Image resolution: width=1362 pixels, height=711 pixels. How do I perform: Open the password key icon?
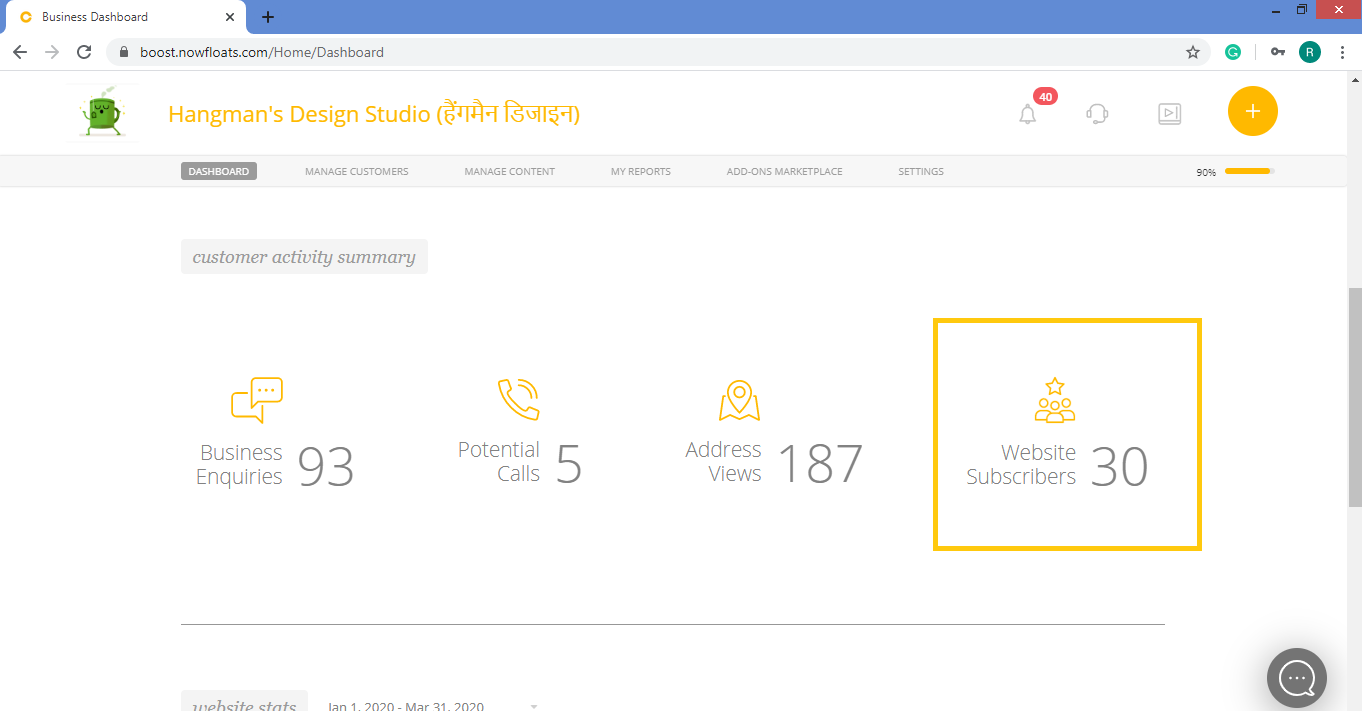(1277, 52)
